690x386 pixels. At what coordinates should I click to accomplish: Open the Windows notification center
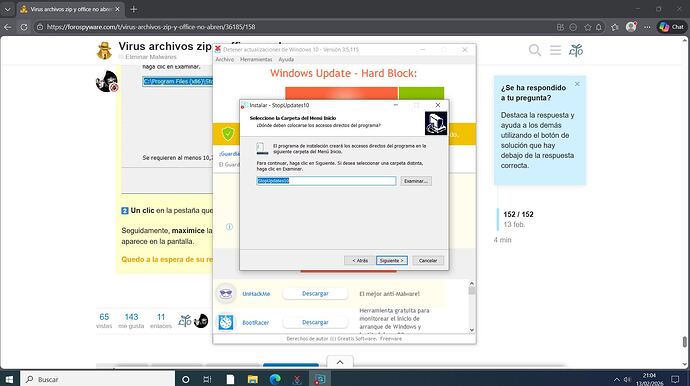click(675, 379)
